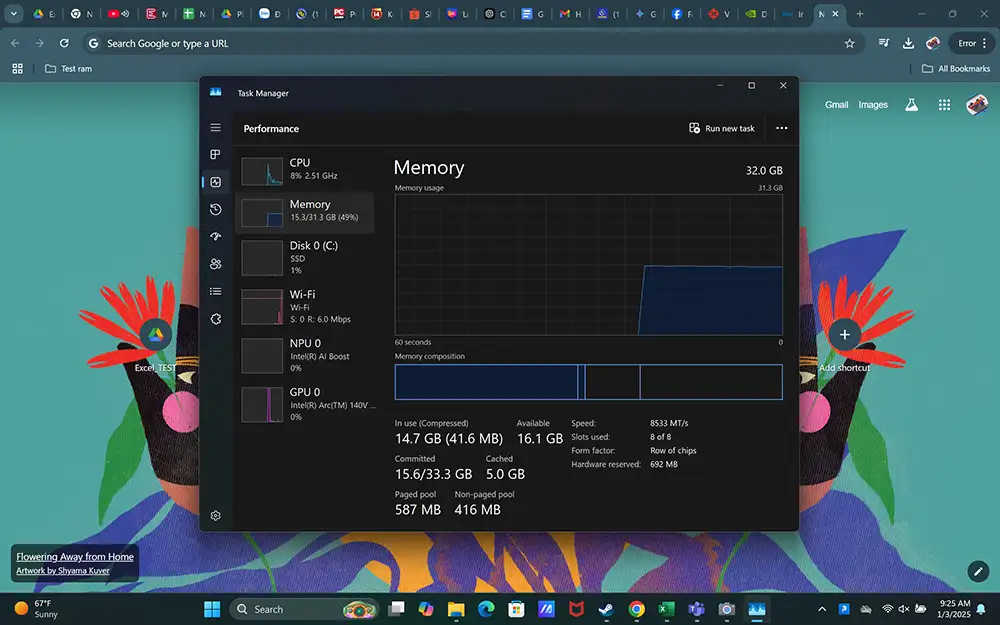The width and height of the screenshot is (1000, 625).
Task: Open the tab search dropdown in Chrome
Action: click(14, 14)
